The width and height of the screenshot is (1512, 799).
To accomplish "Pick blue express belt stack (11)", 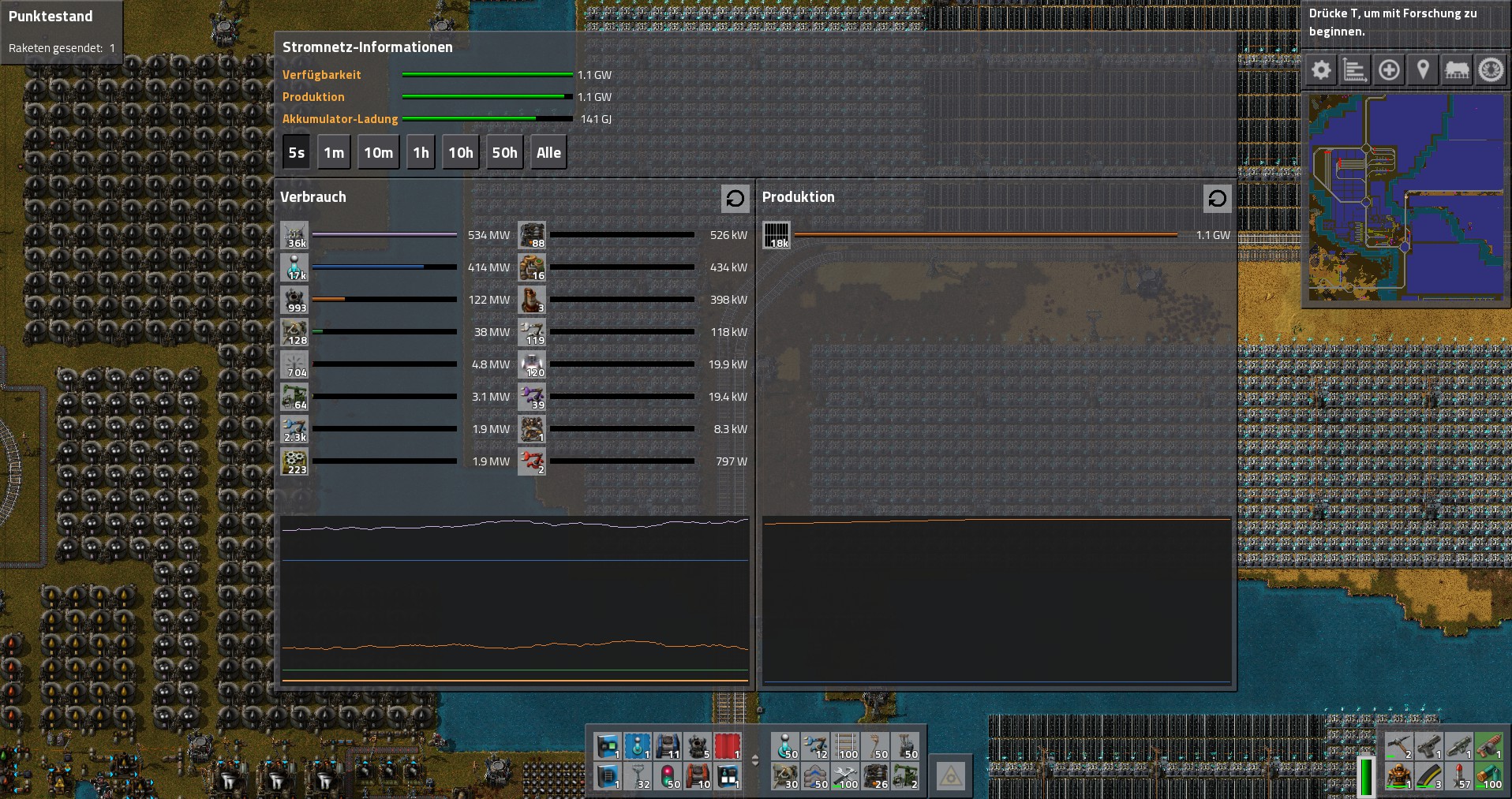I will pos(668,746).
